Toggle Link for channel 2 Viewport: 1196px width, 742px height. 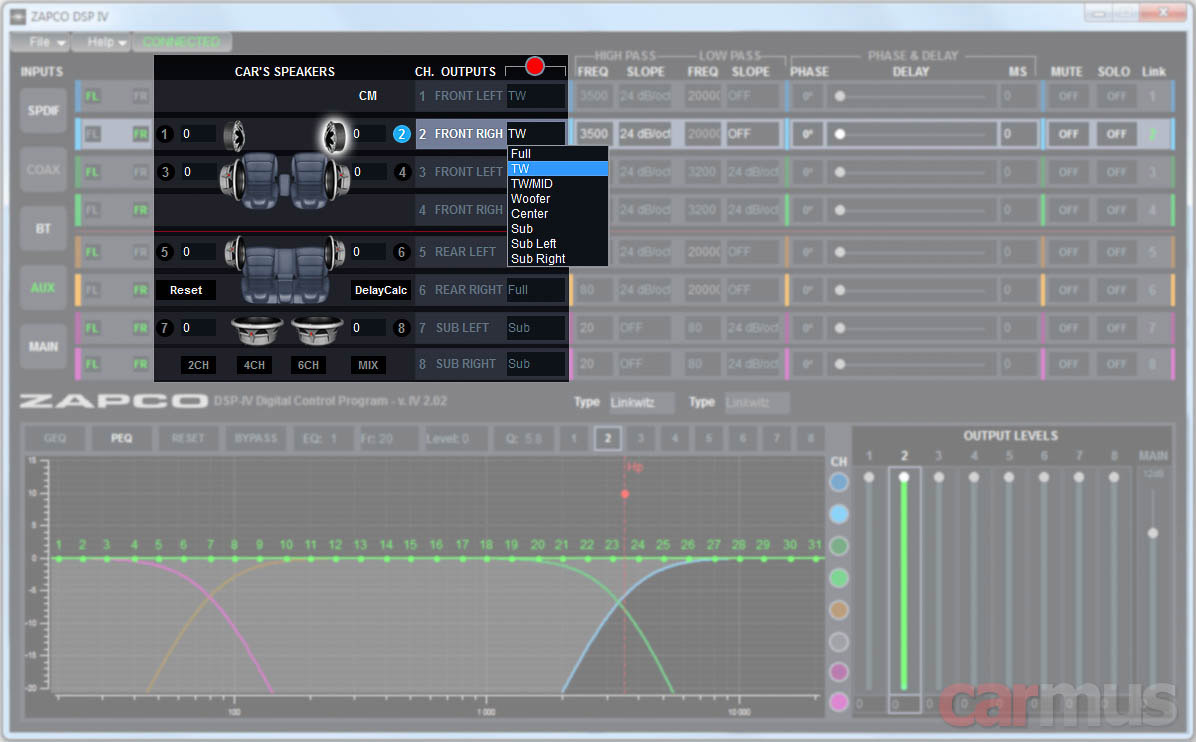[x=1153, y=134]
